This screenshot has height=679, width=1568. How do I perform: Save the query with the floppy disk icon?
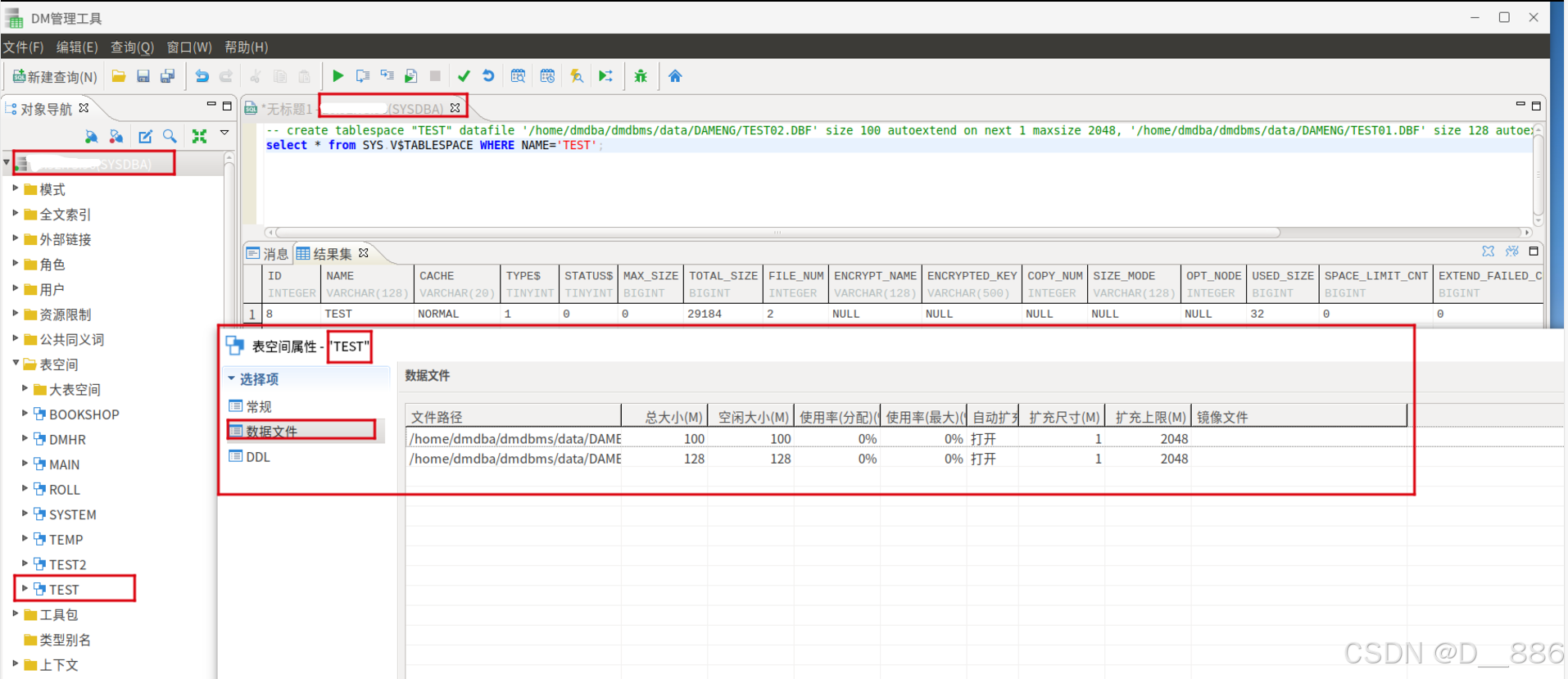pos(143,76)
